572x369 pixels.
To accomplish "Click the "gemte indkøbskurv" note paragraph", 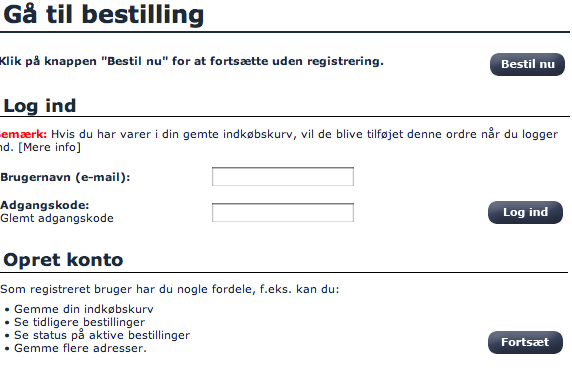I will tap(279, 141).
